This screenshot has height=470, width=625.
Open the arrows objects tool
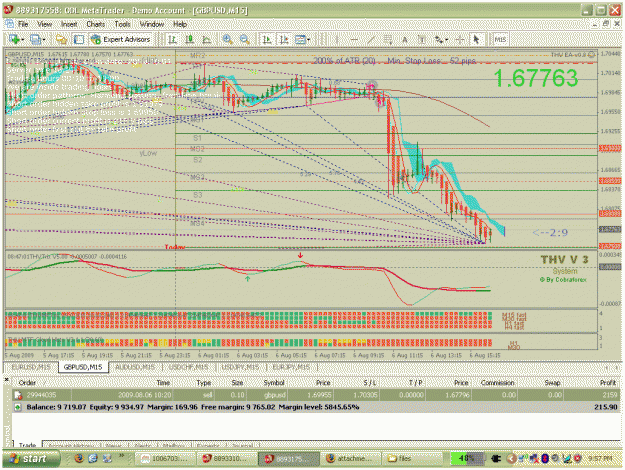439,39
